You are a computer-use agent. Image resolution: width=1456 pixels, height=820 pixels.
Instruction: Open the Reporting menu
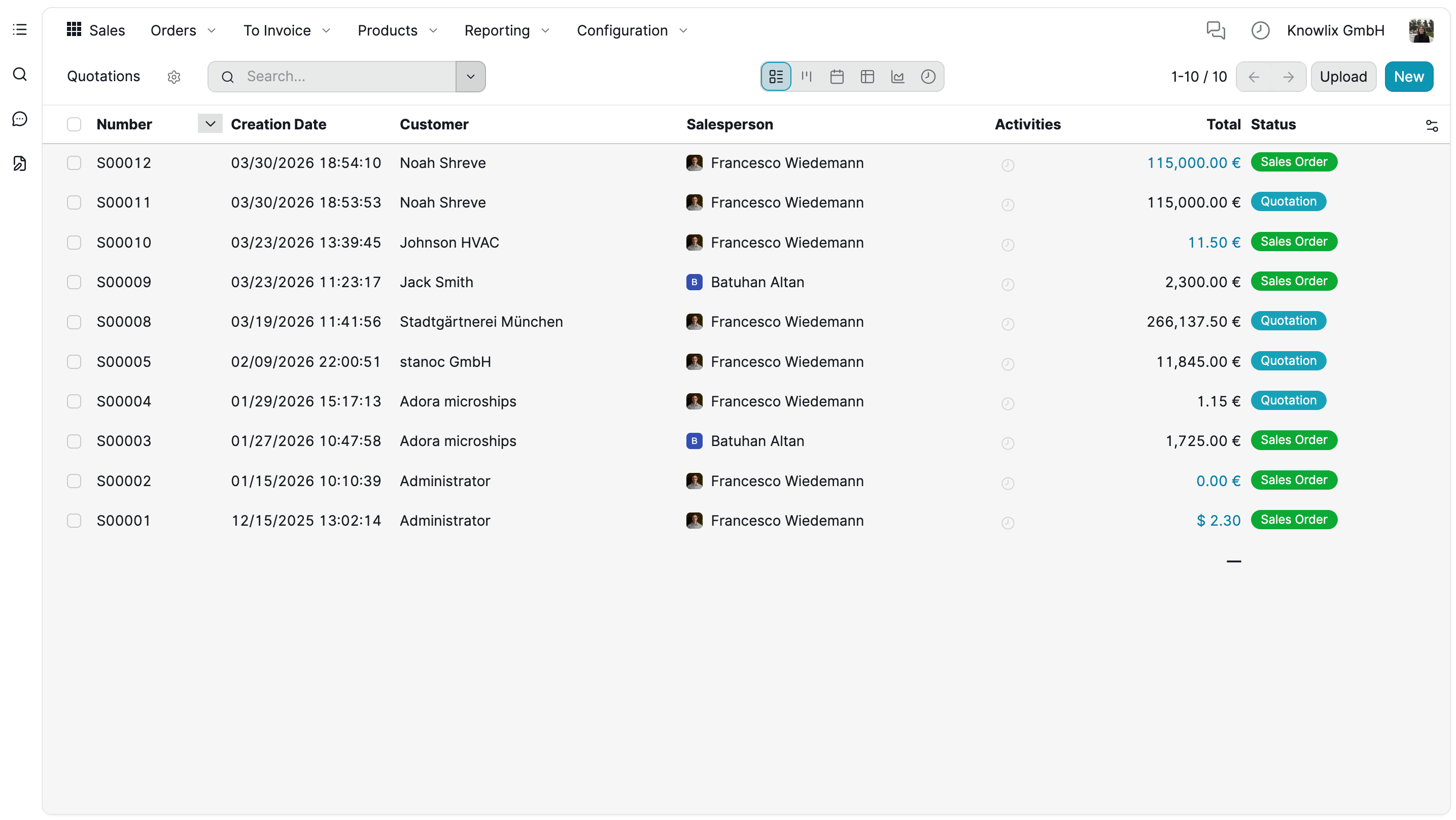(506, 30)
